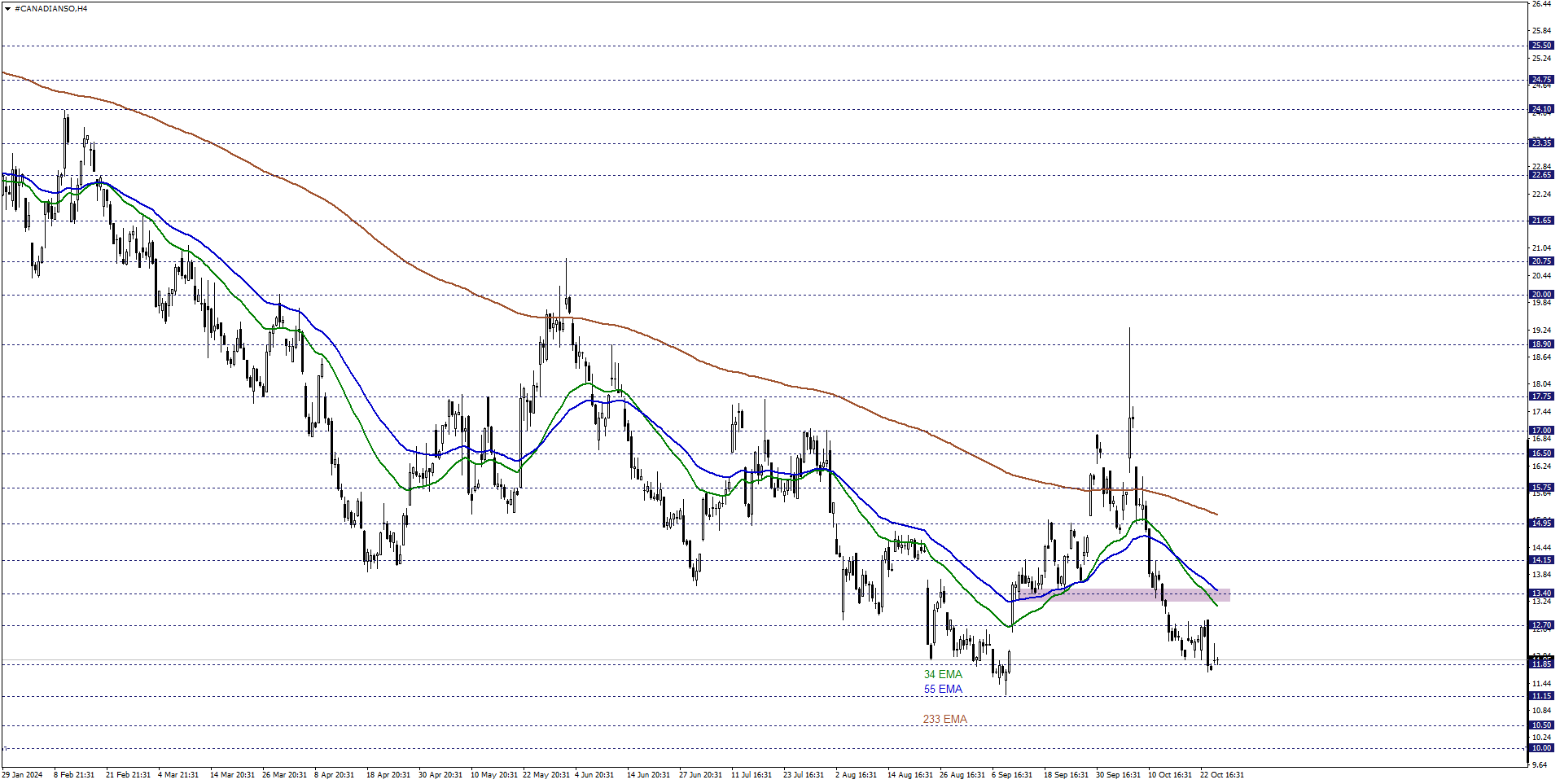
Task: Click the 4 Mar 21:31 date label
Action: pos(178,775)
